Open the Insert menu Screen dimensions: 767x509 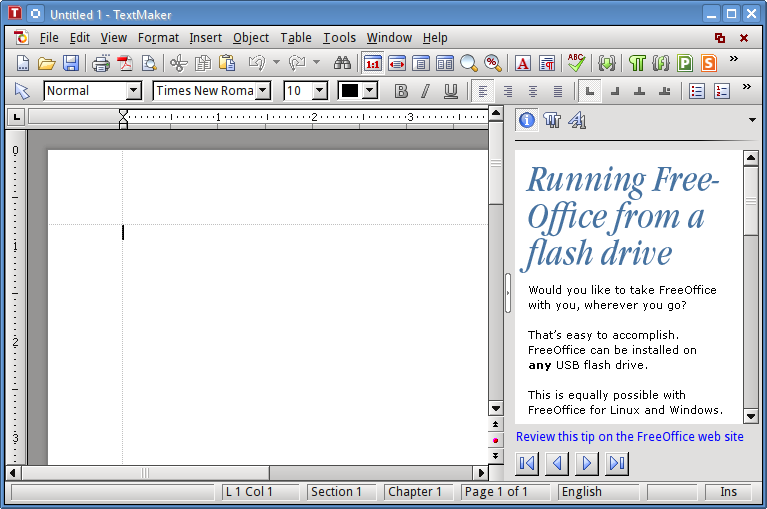pyautogui.click(x=205, y=38)
